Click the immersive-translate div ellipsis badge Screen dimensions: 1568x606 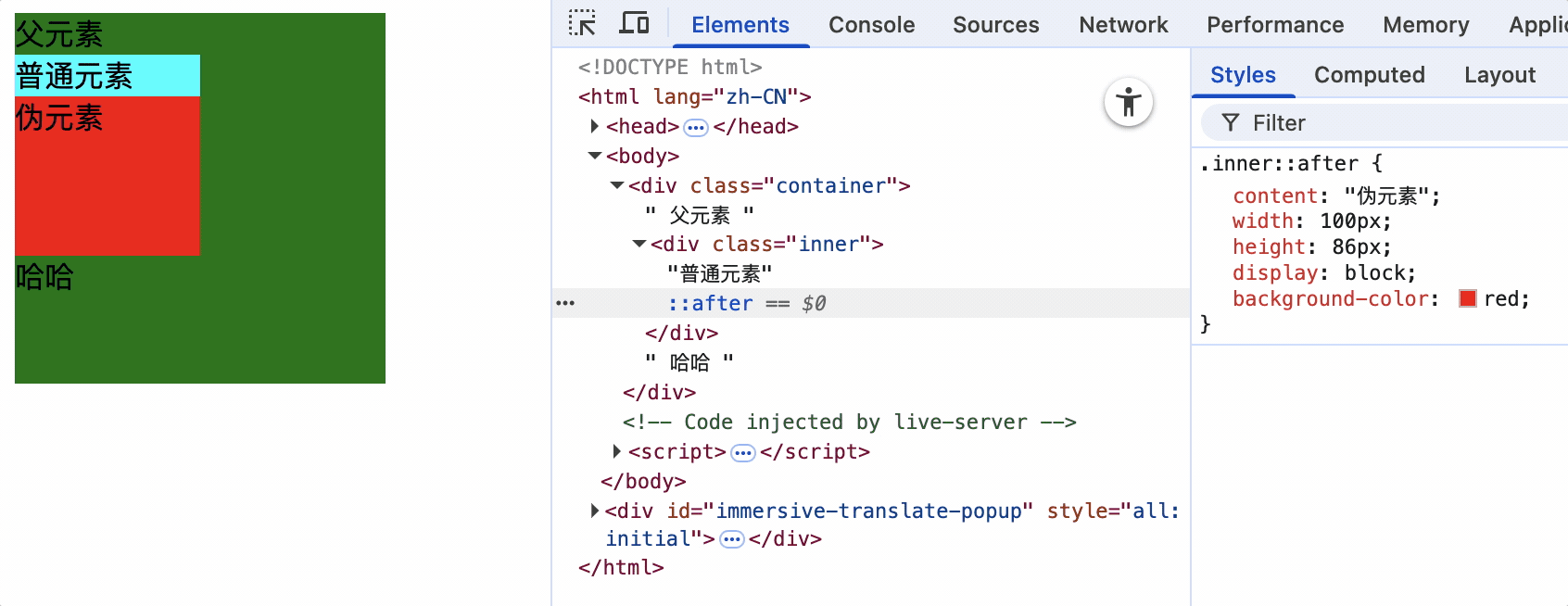point(732,539)
